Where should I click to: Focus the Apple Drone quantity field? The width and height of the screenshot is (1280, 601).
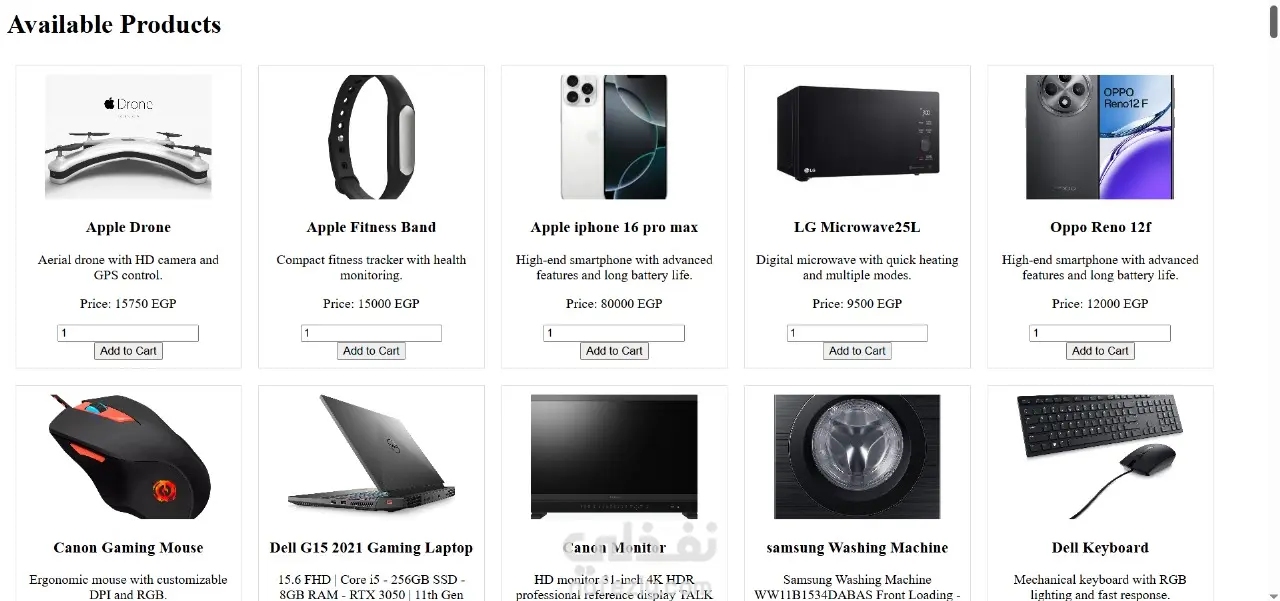tap(128, 333)
